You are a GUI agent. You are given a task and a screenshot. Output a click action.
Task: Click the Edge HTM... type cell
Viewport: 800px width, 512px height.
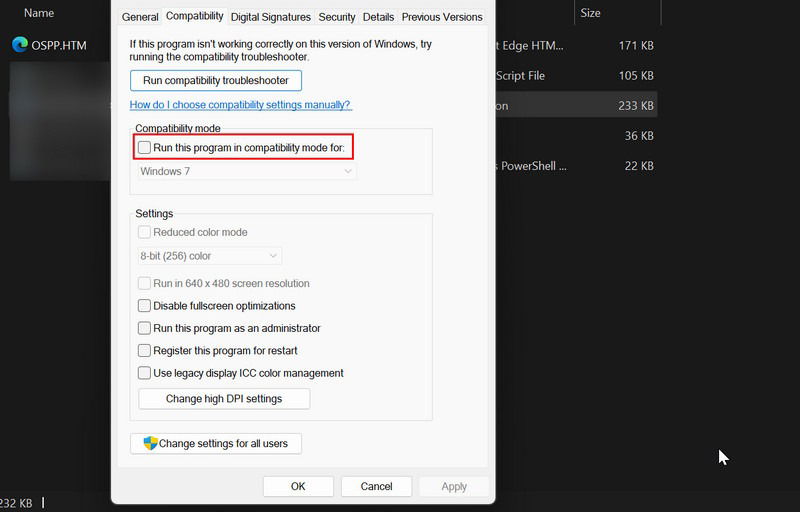point(530,45)
